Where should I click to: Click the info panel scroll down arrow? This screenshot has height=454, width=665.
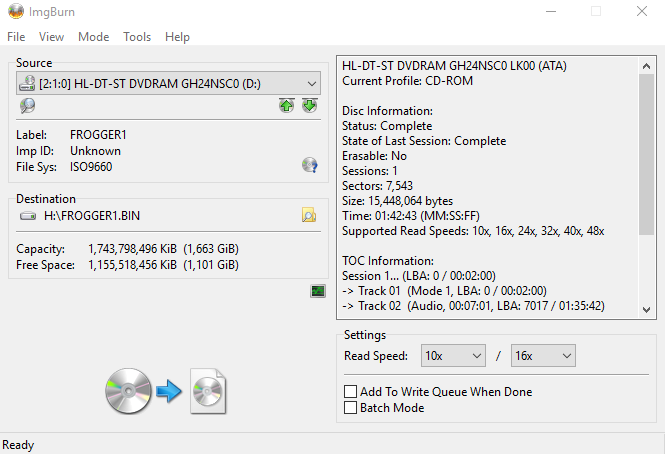click(646, 310)
